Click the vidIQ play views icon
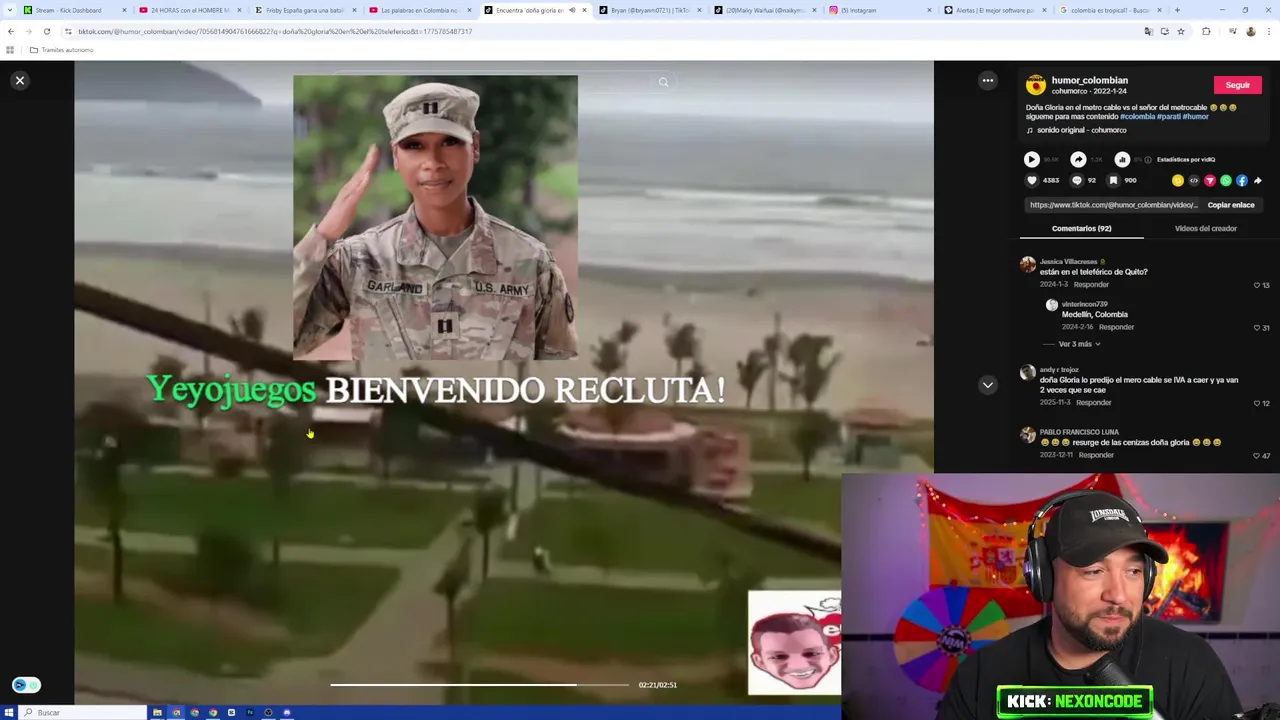The height and width of the screenshot is (720, 1280). [1031, 159]
